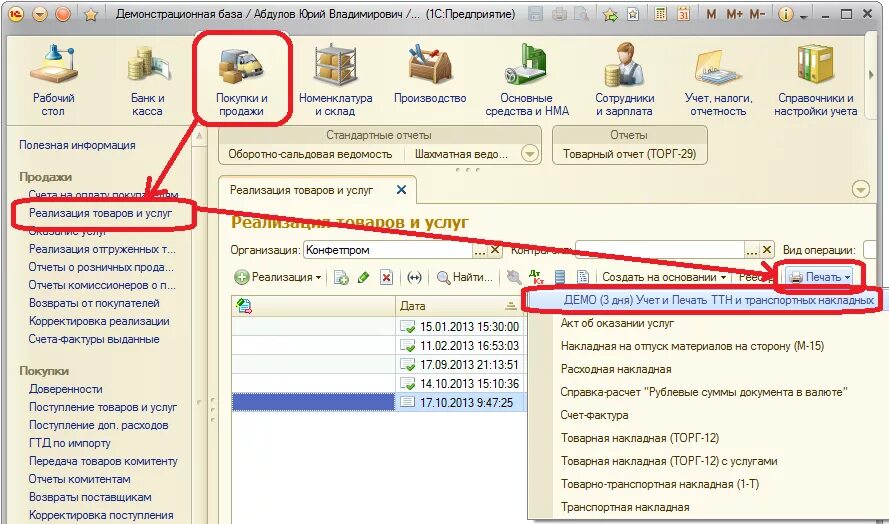Image resolution: width=889 pixels, height=524 pixels.
Task: Click the save disk icon in title bar
Action: 536,14
